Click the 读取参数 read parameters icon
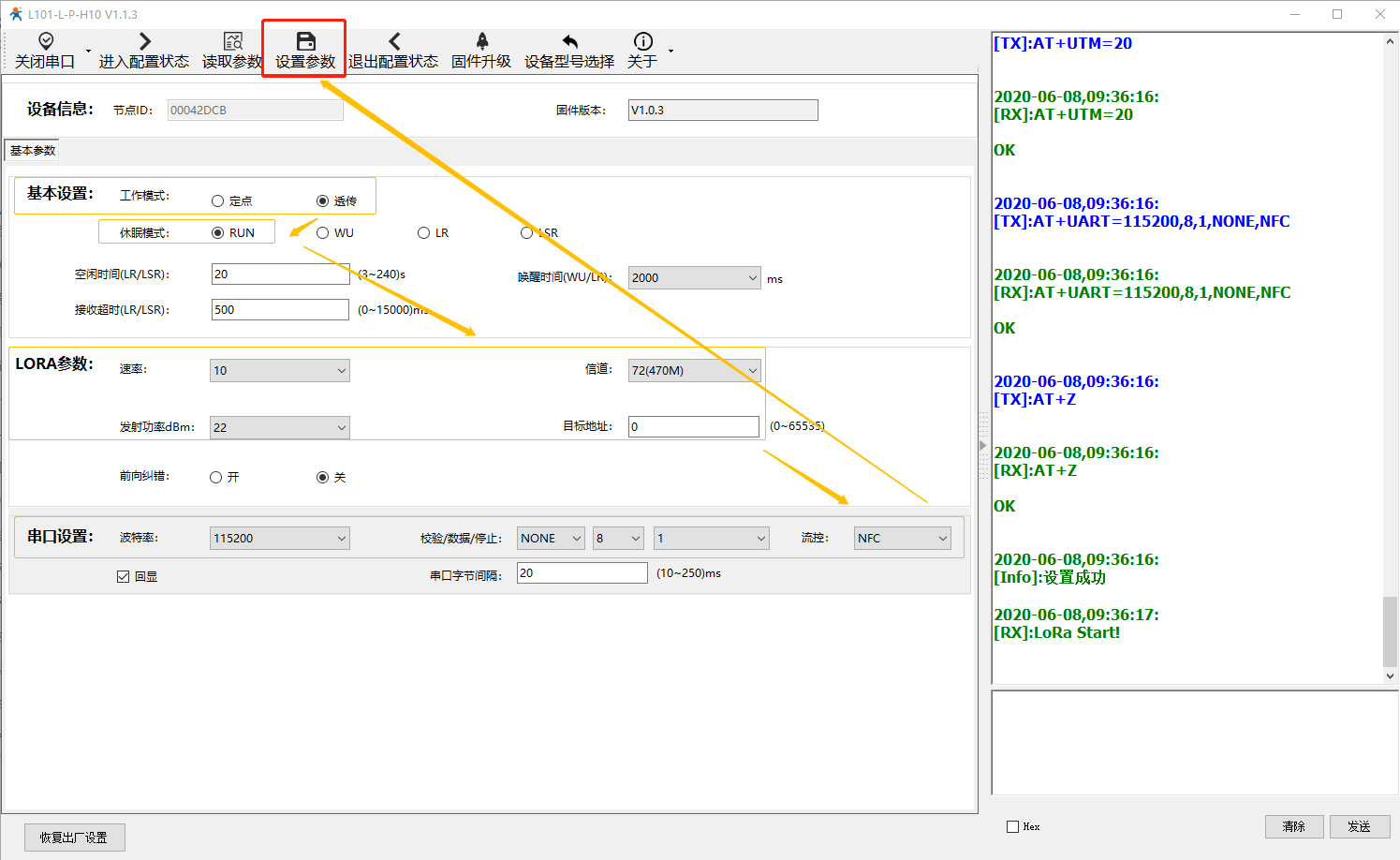1400x860 pixels. click(x=232, y=41)
